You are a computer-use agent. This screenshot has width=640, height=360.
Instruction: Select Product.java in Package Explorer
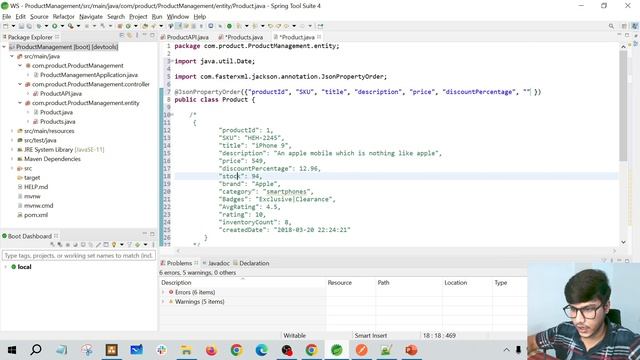tap(56, 112)
